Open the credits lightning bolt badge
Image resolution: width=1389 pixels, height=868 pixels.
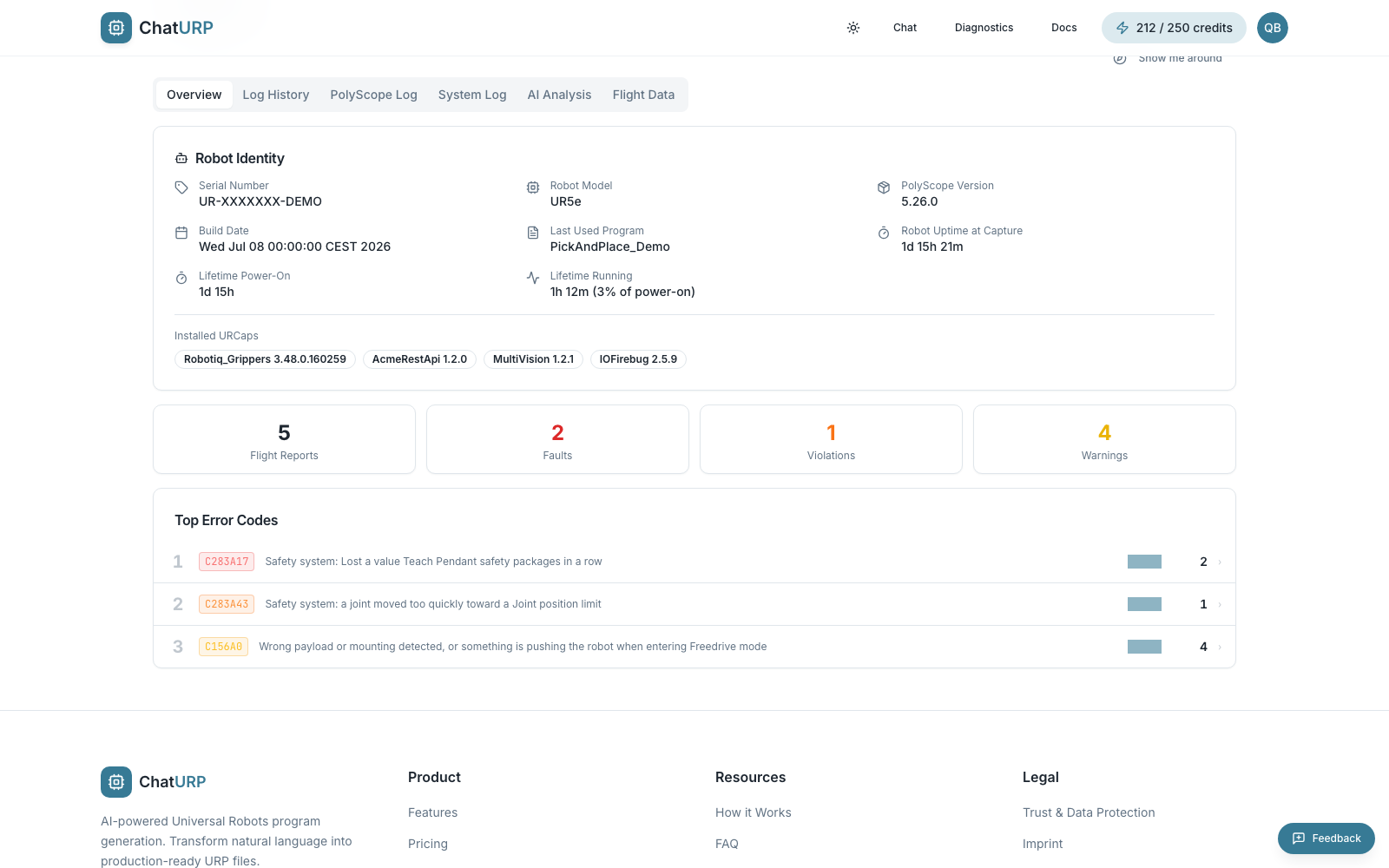1174,28
